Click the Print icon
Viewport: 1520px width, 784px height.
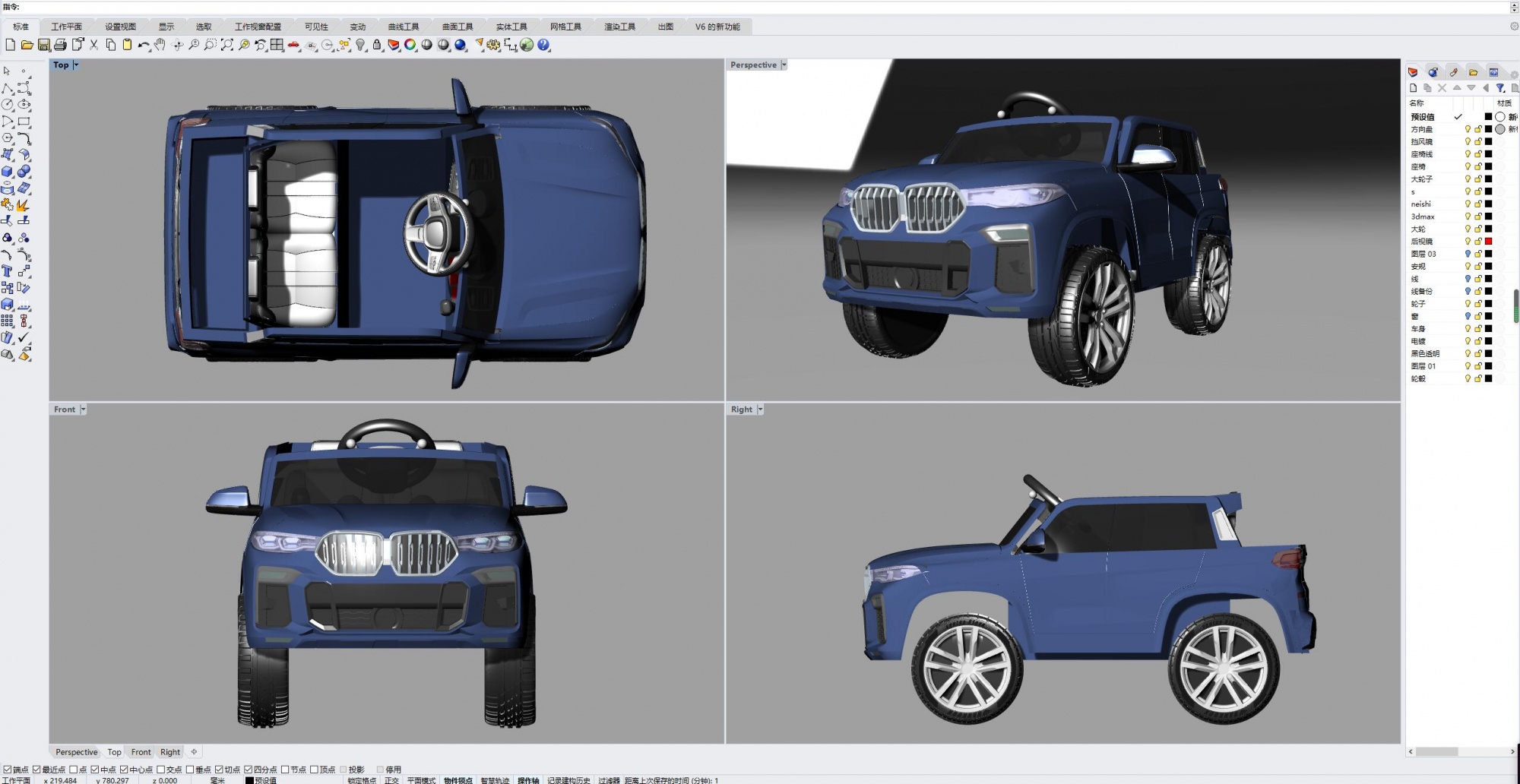point(60,45)
